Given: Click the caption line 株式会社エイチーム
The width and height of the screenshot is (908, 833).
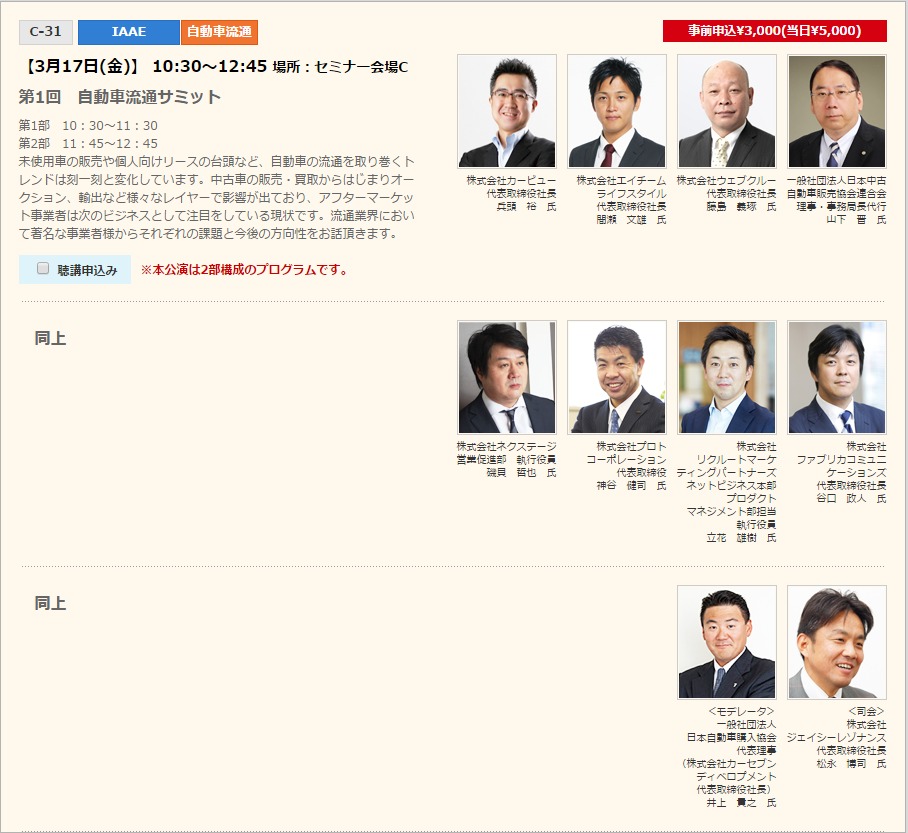Looking at the screenshot, I should click(621, 181).
